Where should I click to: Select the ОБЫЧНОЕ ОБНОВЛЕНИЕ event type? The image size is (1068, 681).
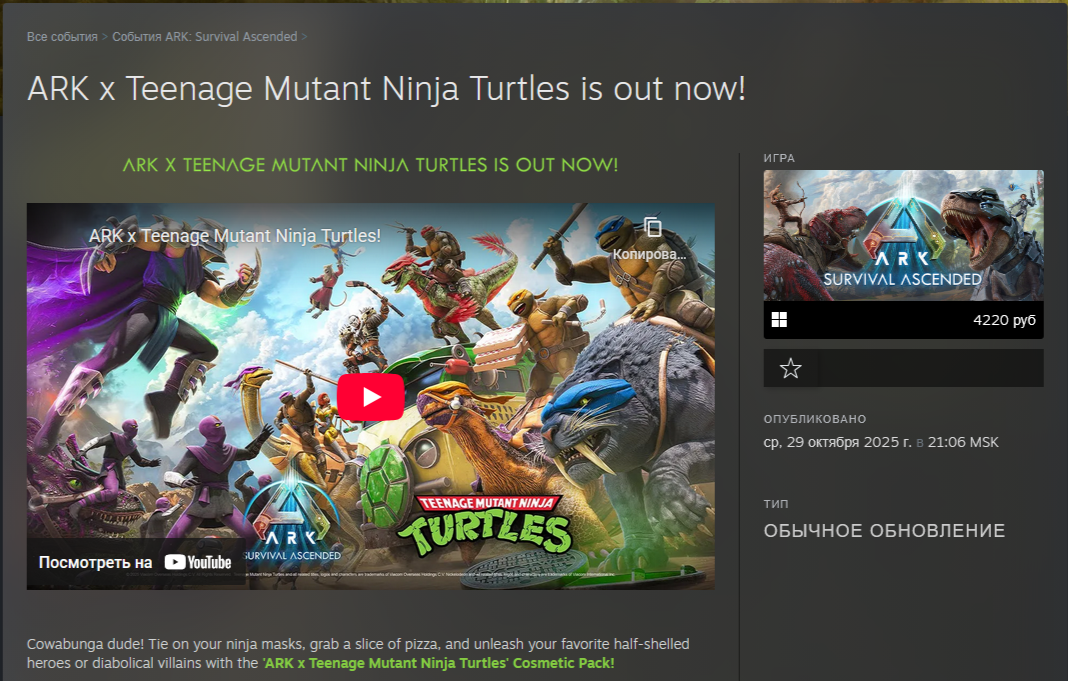coord(884,531)
